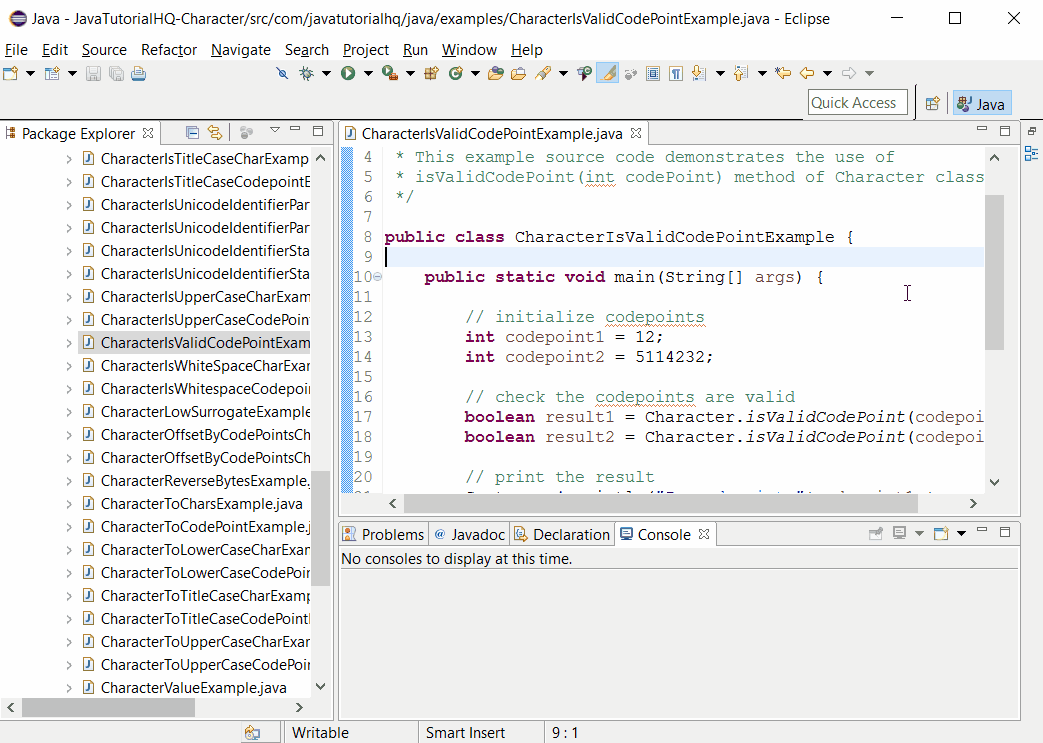
Task: Maximize the Package Explorer view
Action: (x=318, y=131)
